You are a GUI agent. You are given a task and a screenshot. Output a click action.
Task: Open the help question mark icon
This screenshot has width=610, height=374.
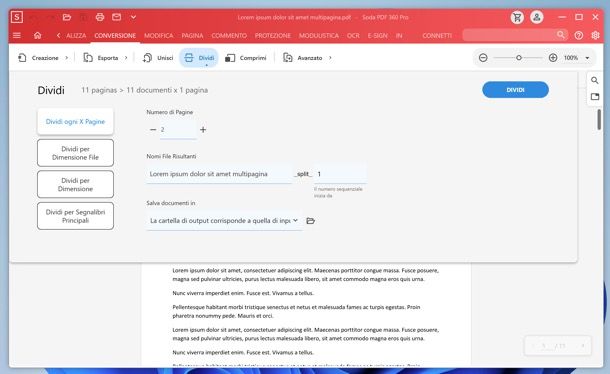579,35
